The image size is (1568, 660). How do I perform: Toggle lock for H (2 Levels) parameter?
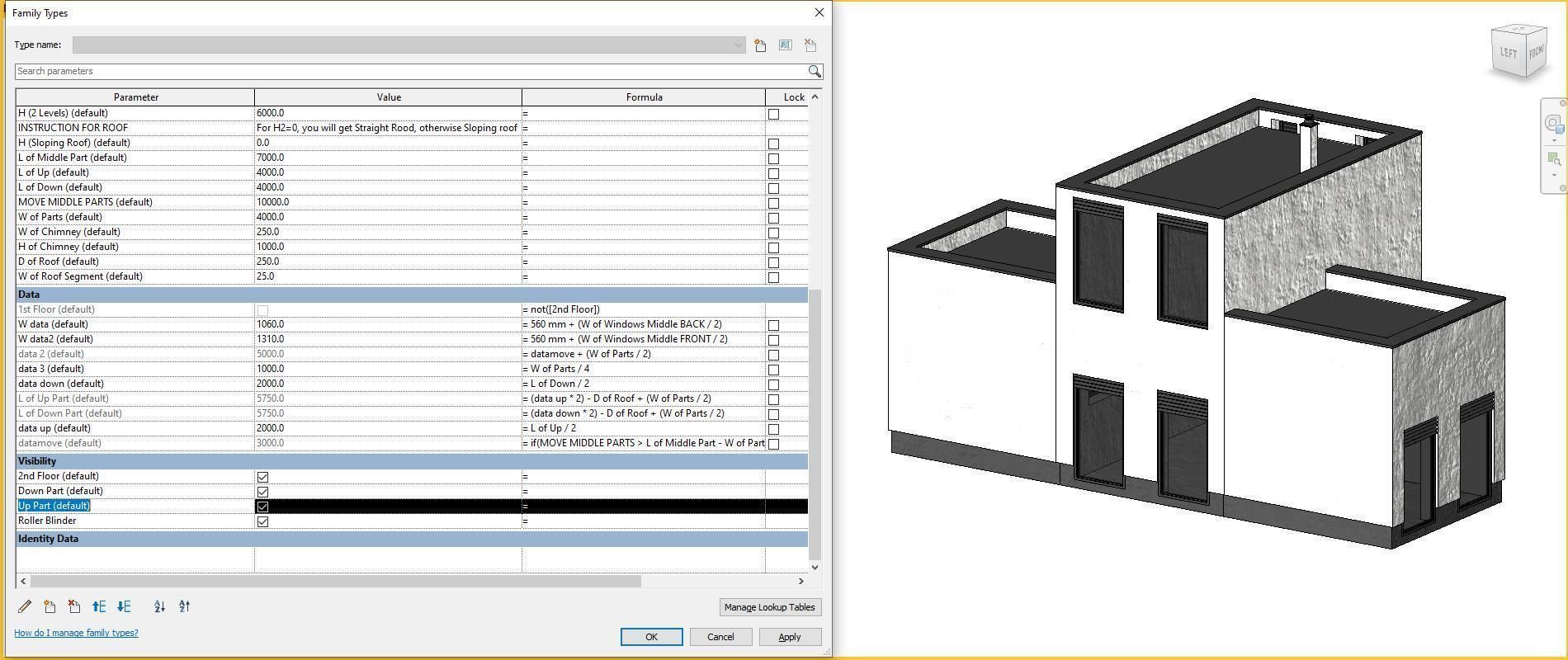tap(773, 114)
